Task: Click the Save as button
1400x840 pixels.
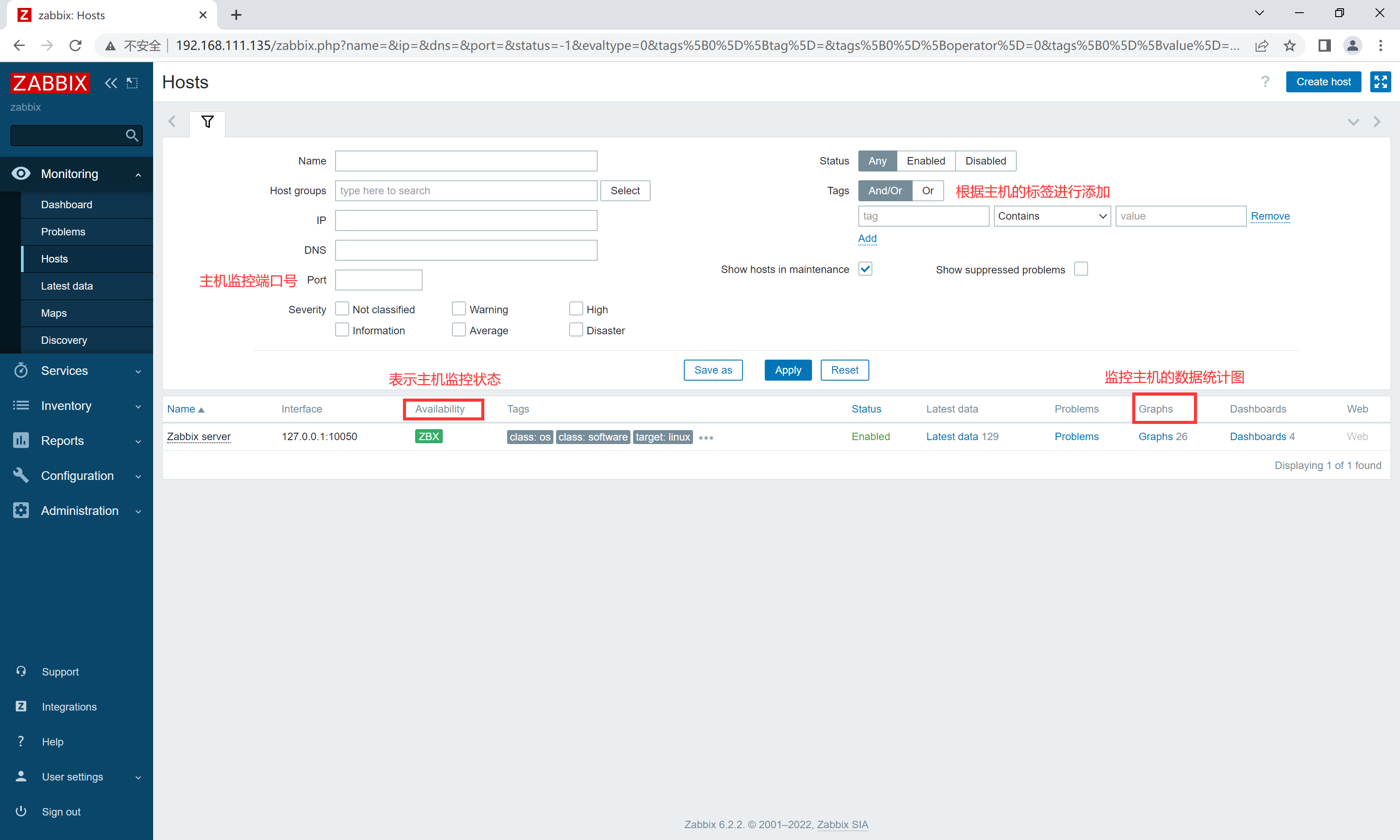Action: (713, 370)
